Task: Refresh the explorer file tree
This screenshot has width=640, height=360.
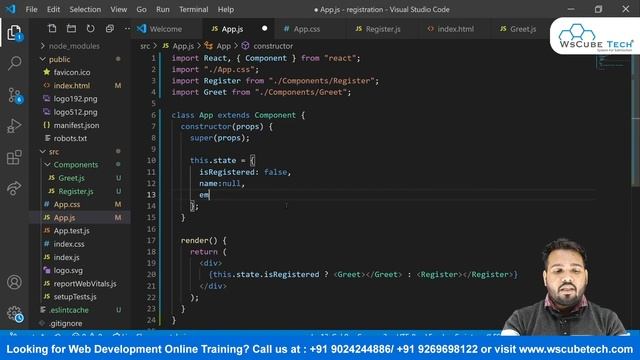Action: pos(91,29)
